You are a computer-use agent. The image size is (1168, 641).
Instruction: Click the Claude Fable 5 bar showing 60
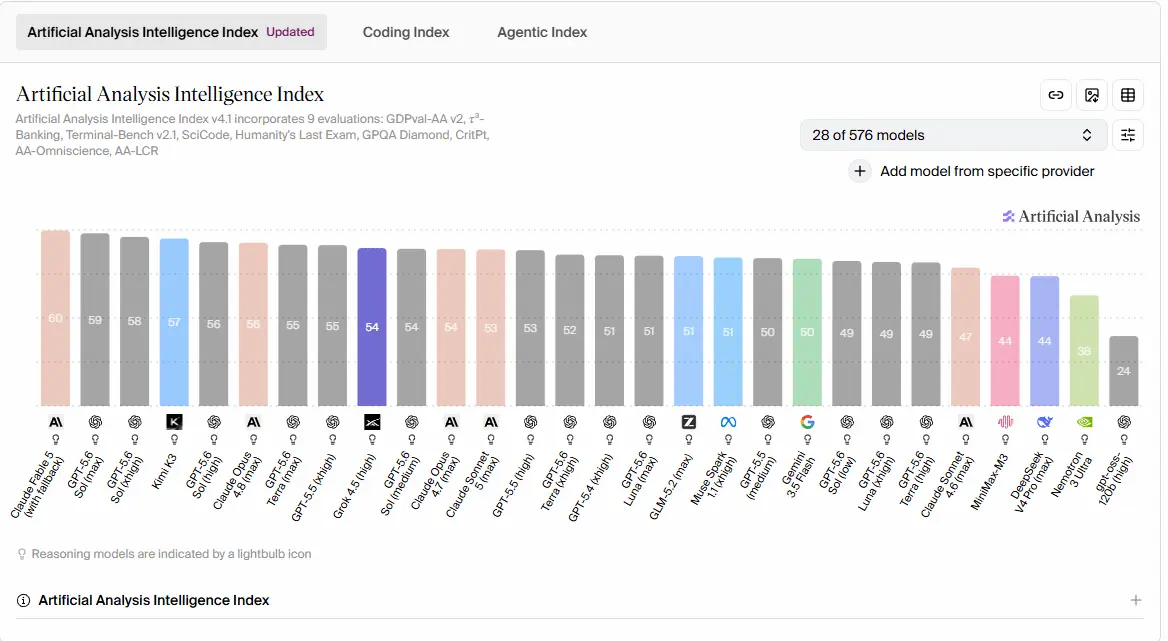55,318
